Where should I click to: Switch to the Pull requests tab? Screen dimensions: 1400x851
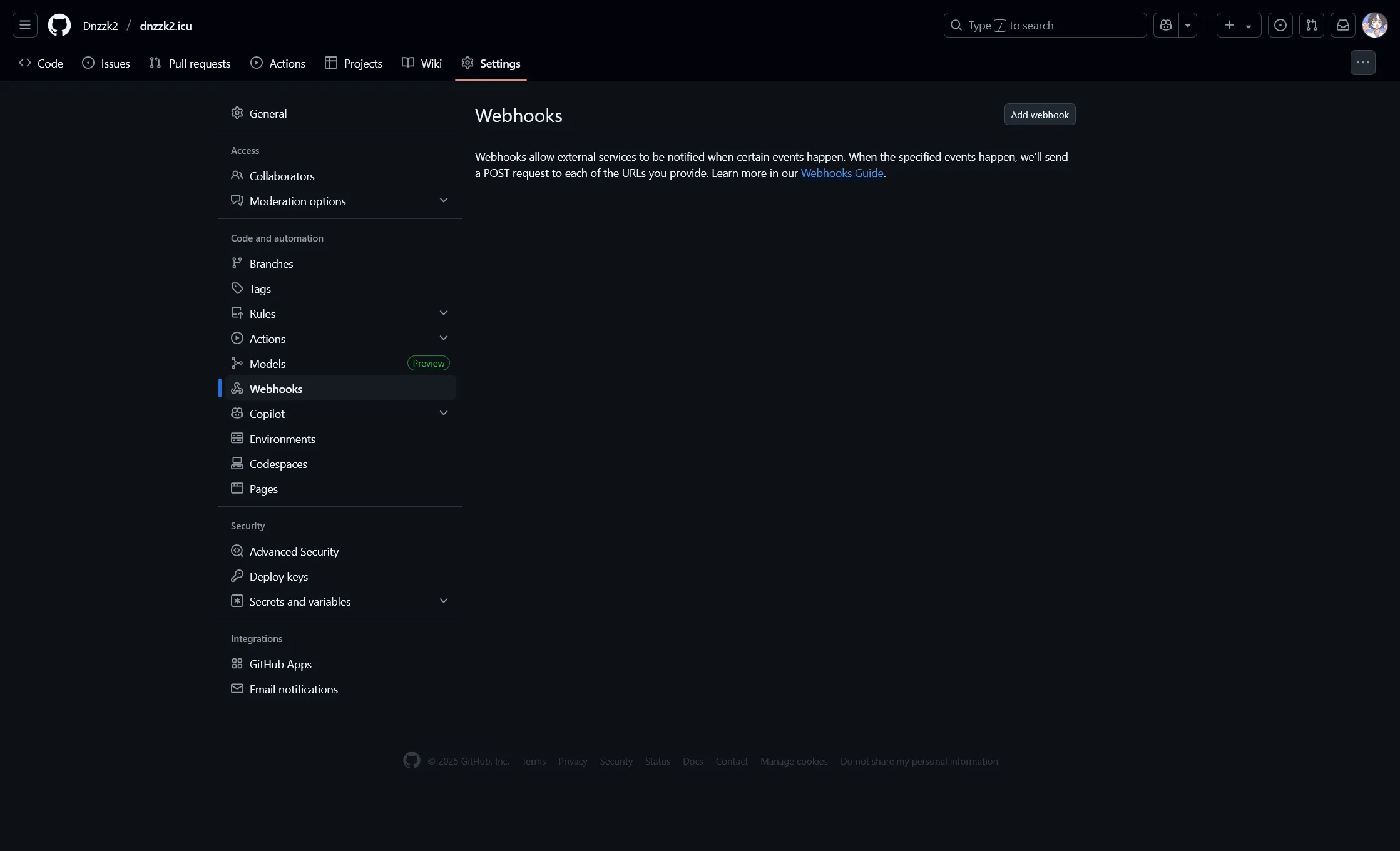pos(190,63)
